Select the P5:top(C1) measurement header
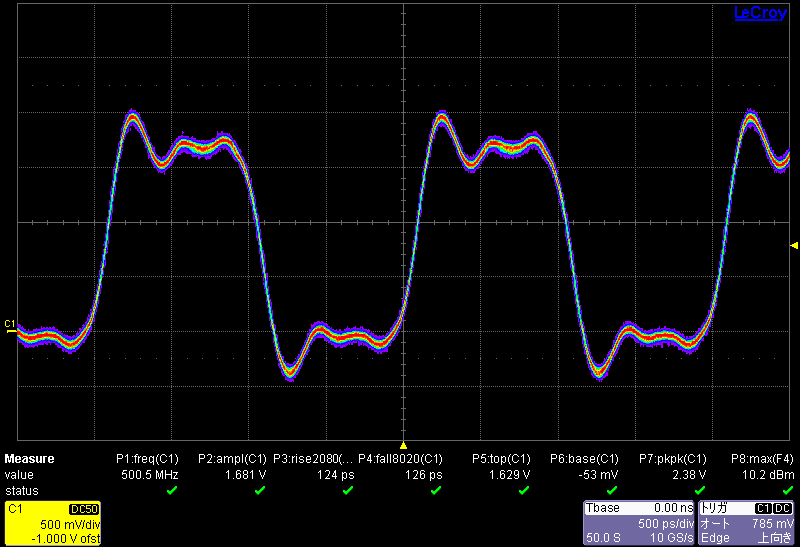Image resolution: width=800 pixels, height=547 pixels. (501, 459)
